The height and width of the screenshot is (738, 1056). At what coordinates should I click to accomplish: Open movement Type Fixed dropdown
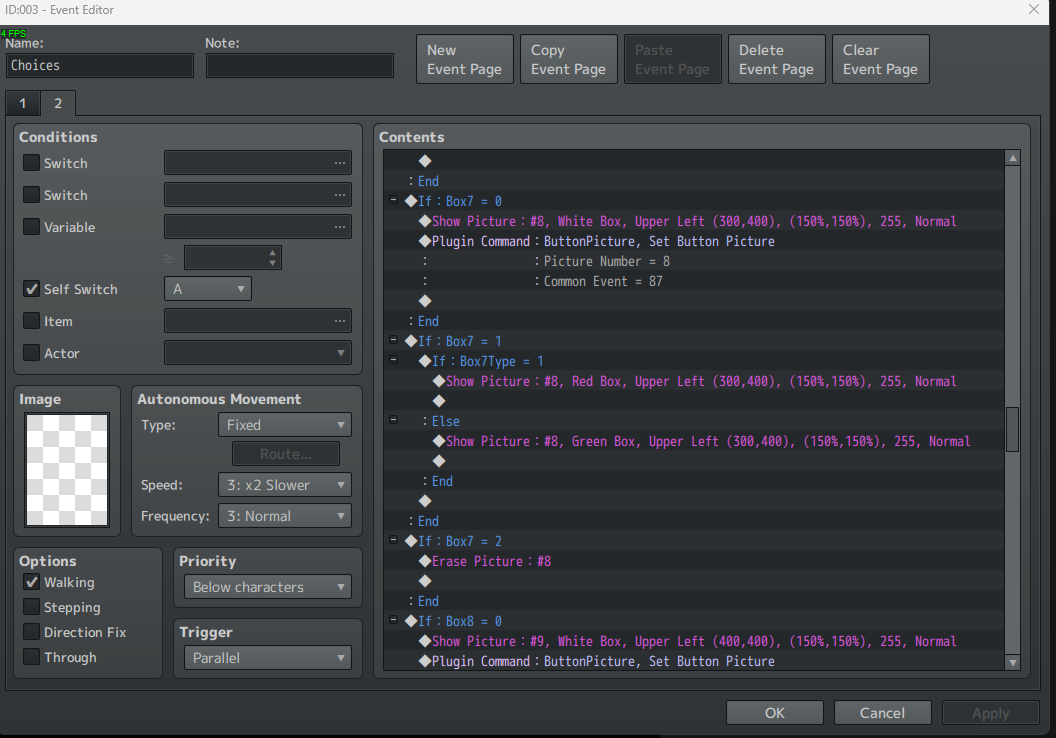point(284,425)
